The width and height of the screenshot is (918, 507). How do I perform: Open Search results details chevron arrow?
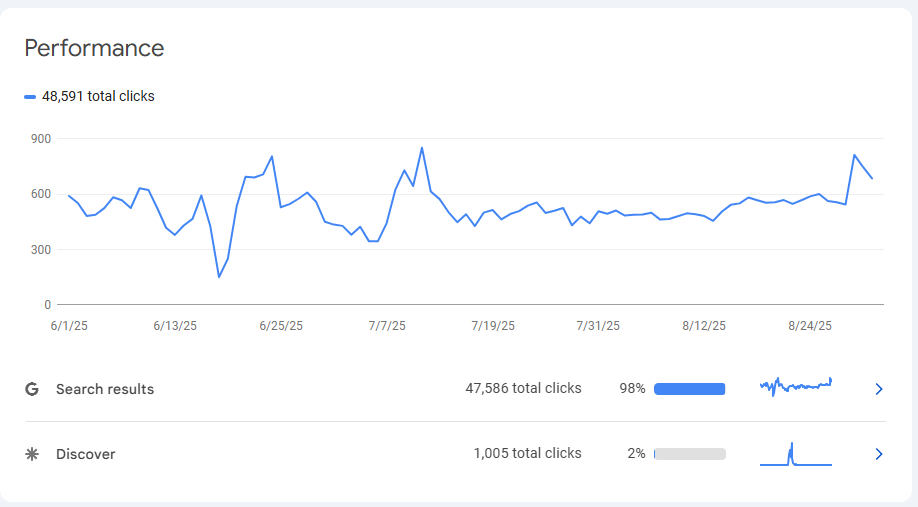pyautogui.click(x=879, y=389)
